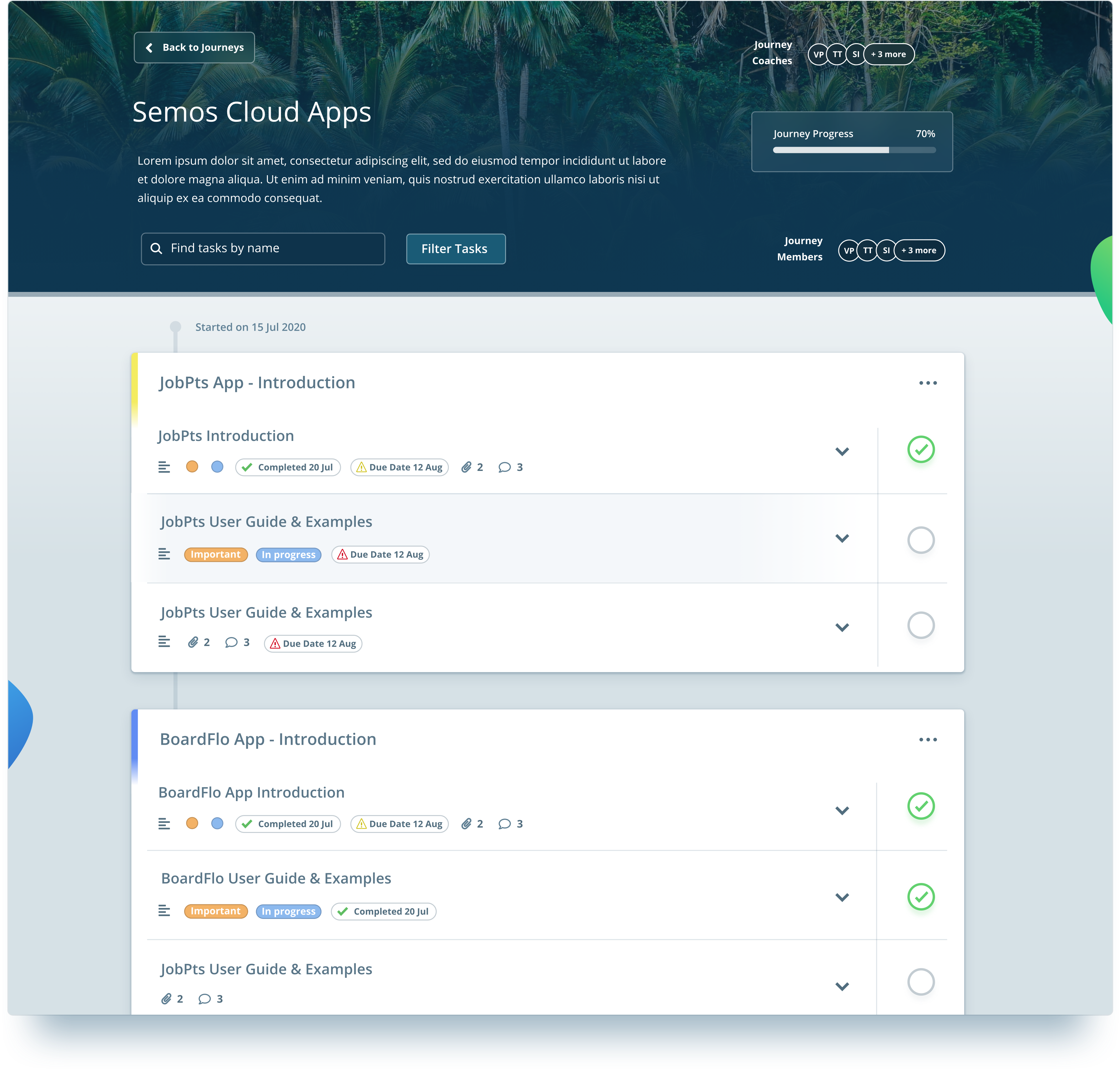The height and width of the screenshot is (1071, 1120).
Task: Click the Started on 15 Jul 2020 timeline marker
Action: (175, 327)
